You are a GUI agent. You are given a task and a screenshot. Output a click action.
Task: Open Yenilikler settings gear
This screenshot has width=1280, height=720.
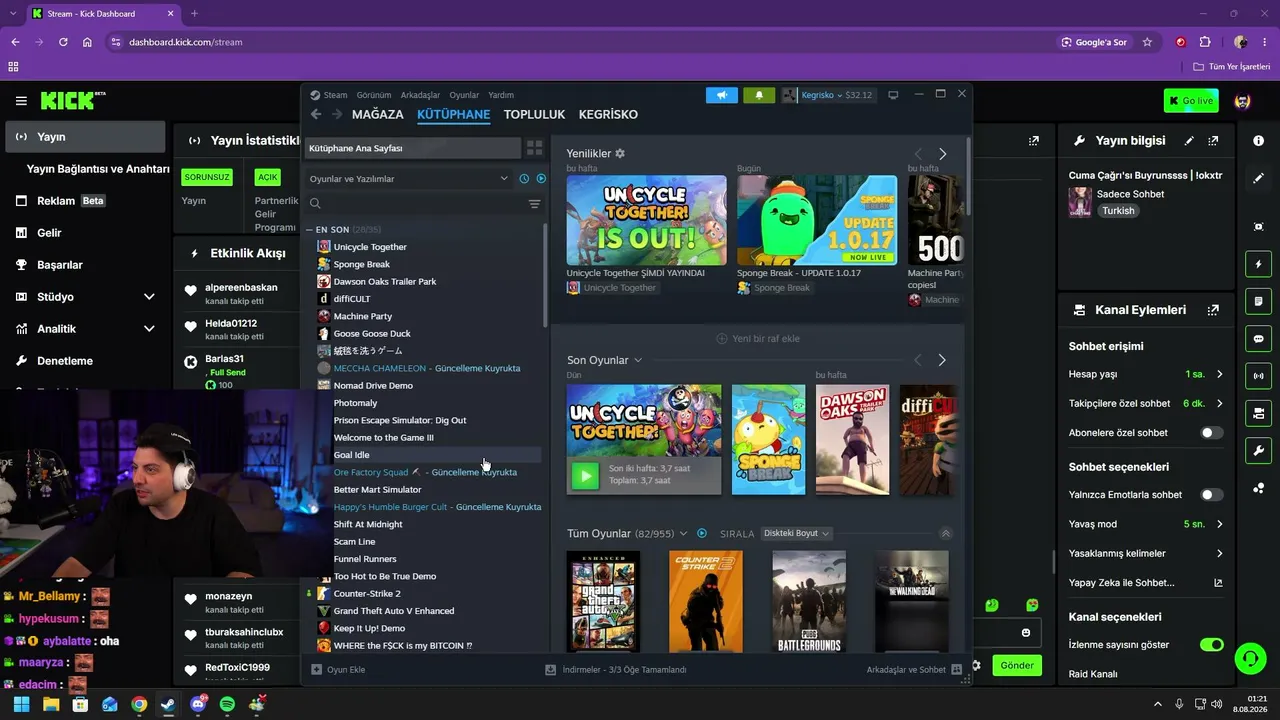click(x=620, y=153)
